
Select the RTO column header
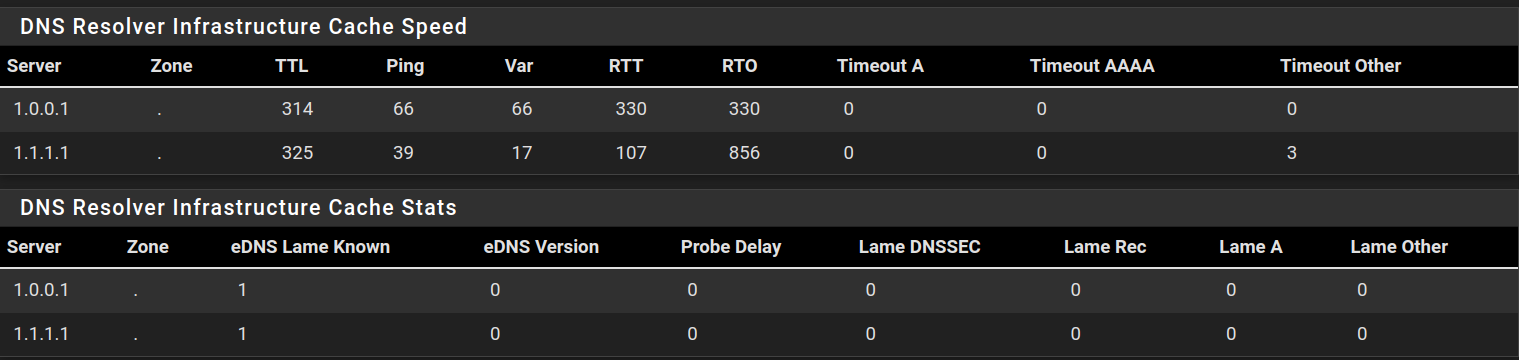pos(740,66)
